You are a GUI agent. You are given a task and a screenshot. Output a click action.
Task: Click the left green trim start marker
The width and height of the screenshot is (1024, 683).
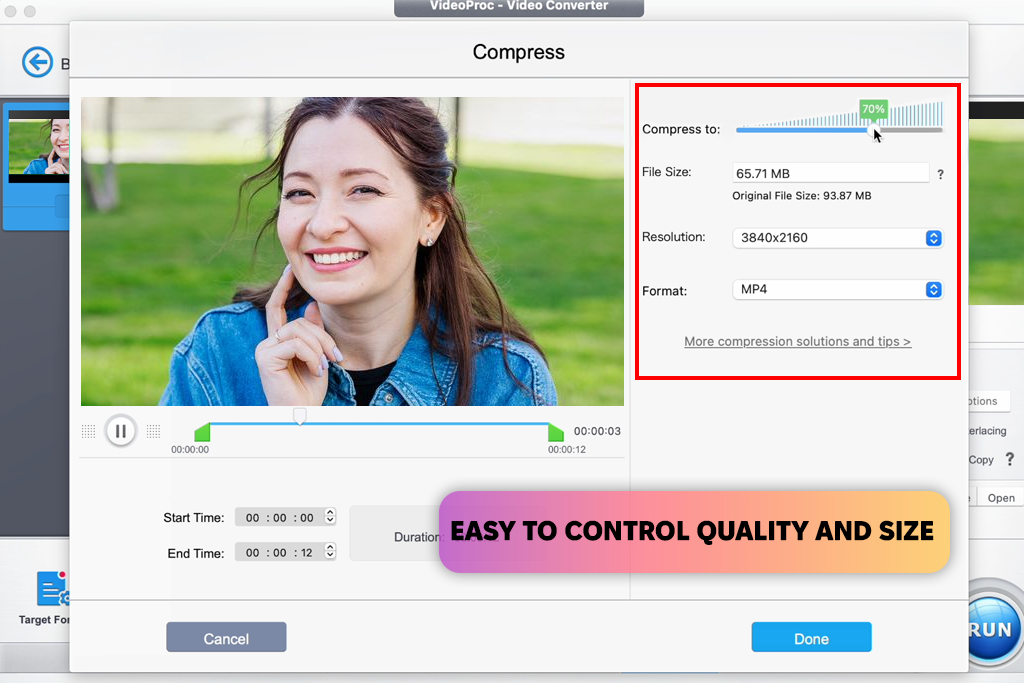tap(202, 432)
